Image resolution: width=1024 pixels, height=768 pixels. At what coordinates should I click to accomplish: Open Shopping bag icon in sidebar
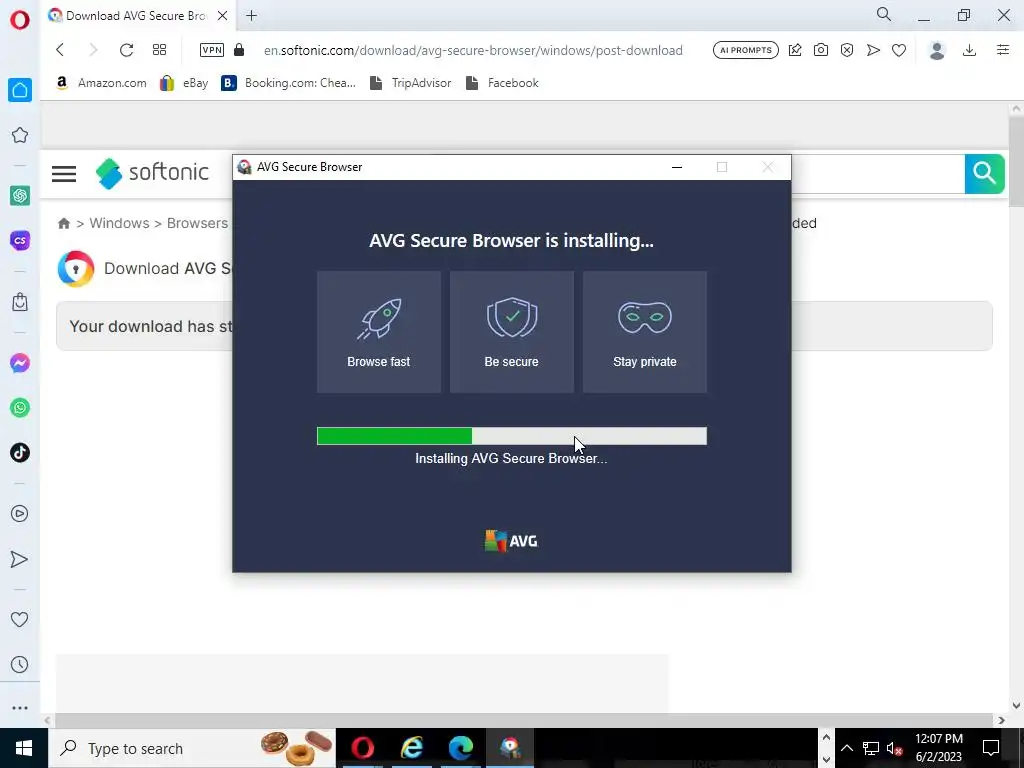pyautogui.click(x=20, y=302)
